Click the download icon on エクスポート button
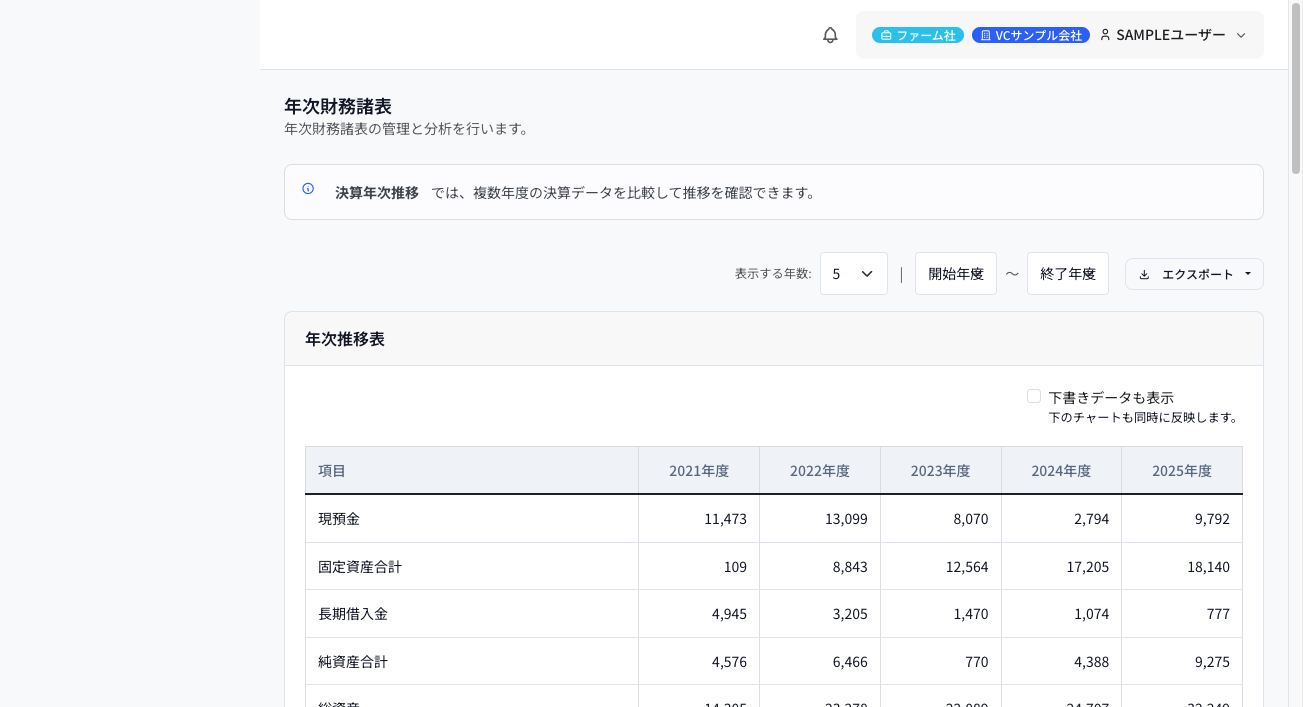 (x=1144, y=273)
